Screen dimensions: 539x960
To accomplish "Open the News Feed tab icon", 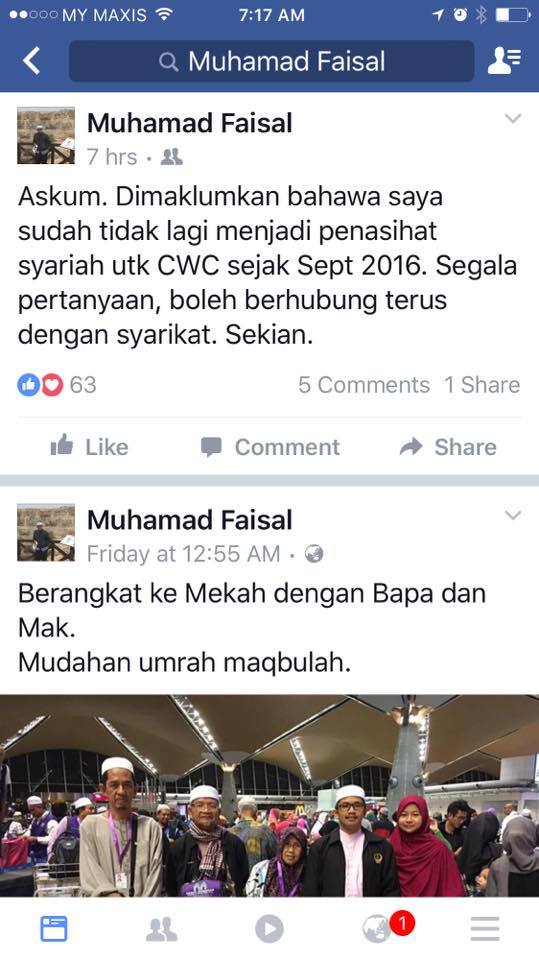I will (54, 929).
